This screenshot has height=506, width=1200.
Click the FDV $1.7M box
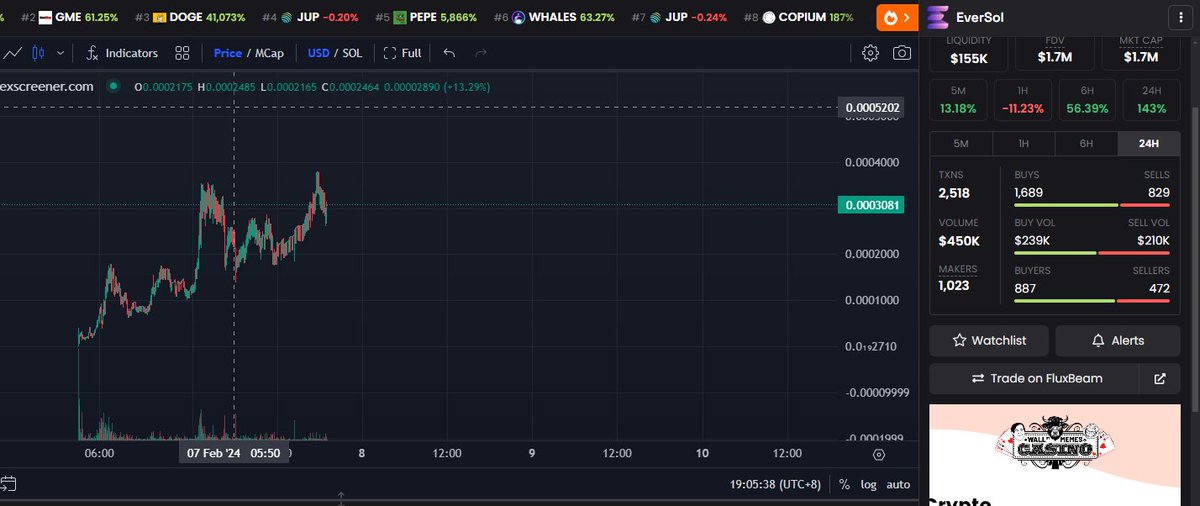1055,52
